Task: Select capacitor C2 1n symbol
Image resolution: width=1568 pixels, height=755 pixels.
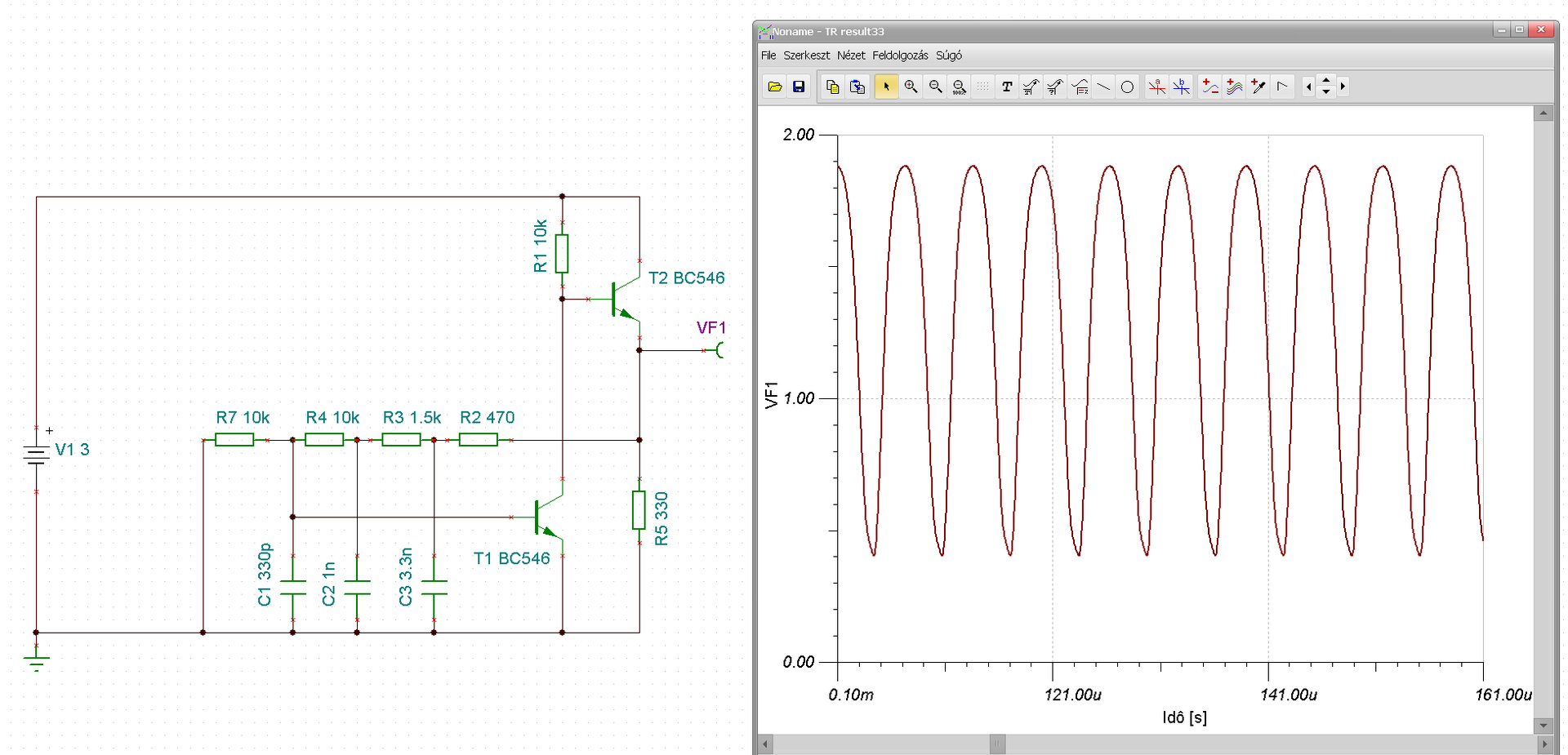Action: tap(357, 588)
